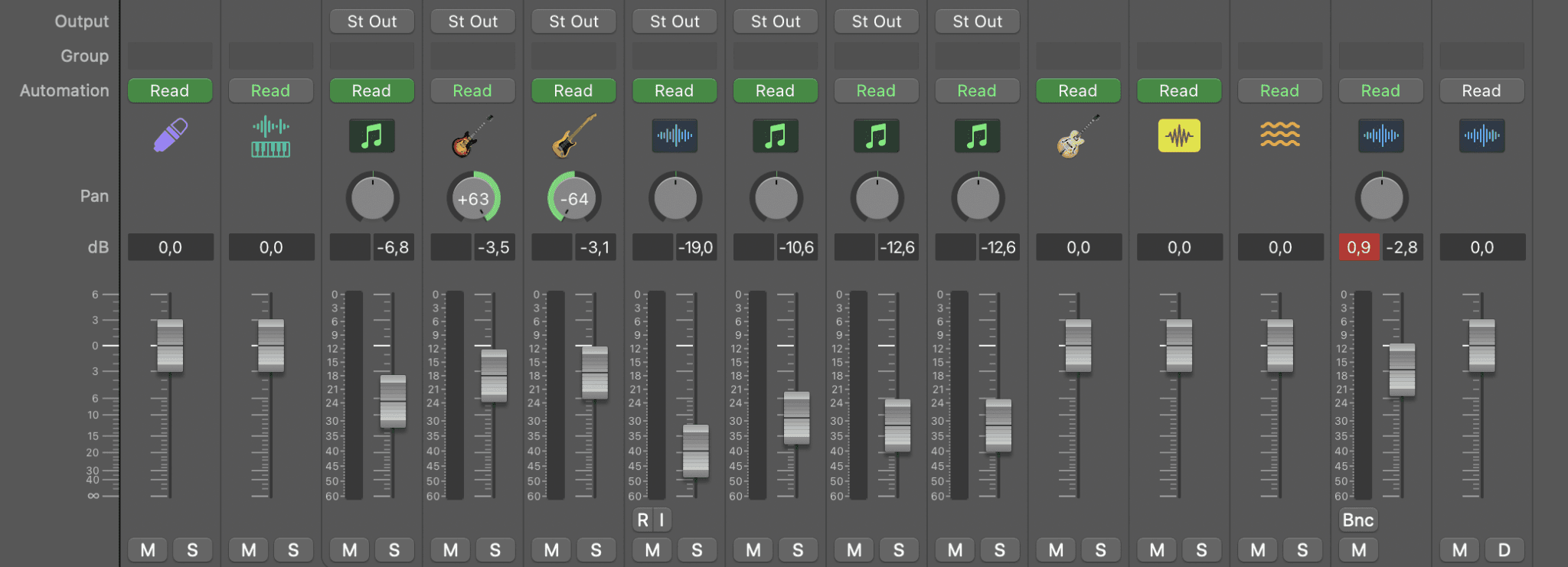The width and height of the screenshot is (1568, 567).
Task: Open St Out output menu on -3,1 dB channel
Action: click(x=573, y=21)
